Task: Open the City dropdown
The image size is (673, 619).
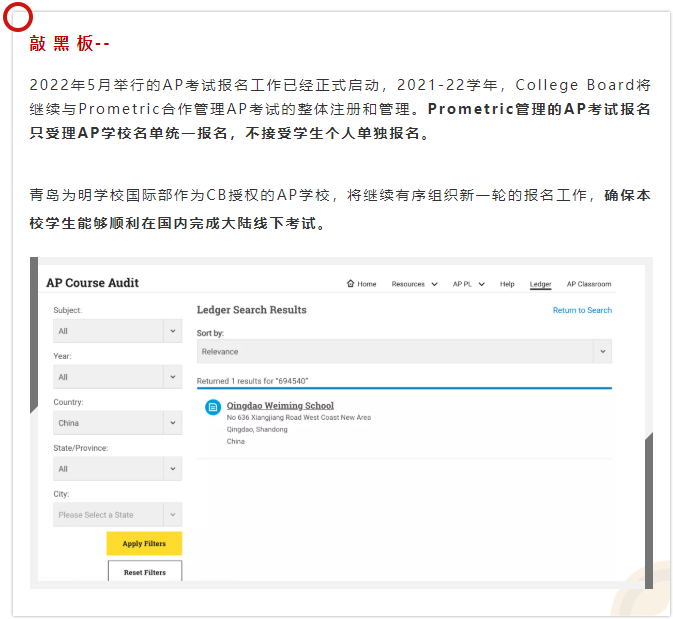Action: tap(118, 515)
